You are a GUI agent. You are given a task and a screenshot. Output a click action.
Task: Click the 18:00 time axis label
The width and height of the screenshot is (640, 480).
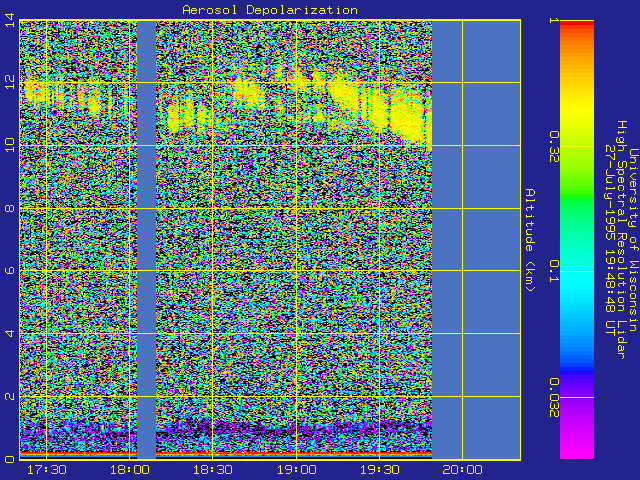(x=129, y=470)
